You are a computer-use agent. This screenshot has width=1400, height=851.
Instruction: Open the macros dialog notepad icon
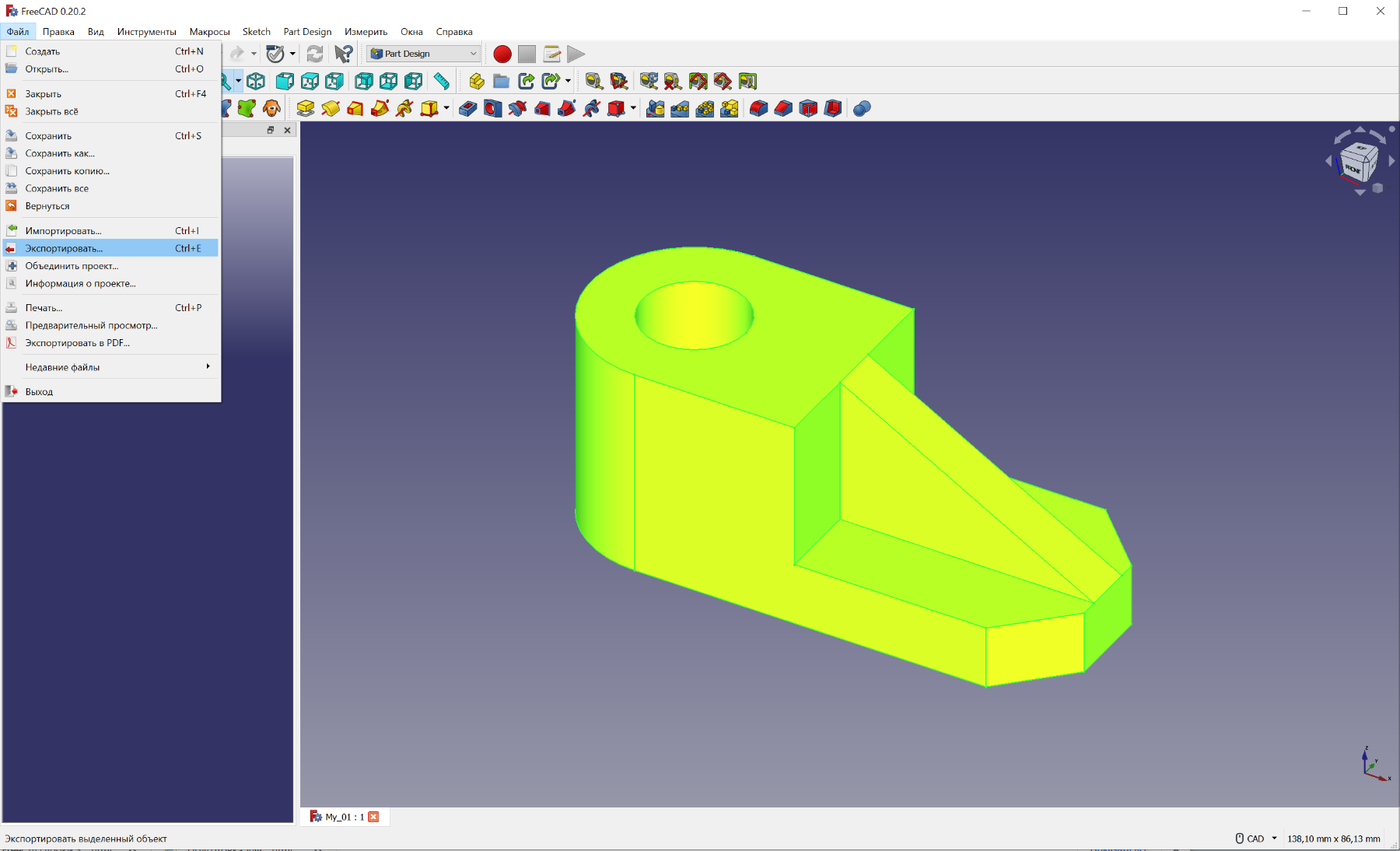point(551,54)
